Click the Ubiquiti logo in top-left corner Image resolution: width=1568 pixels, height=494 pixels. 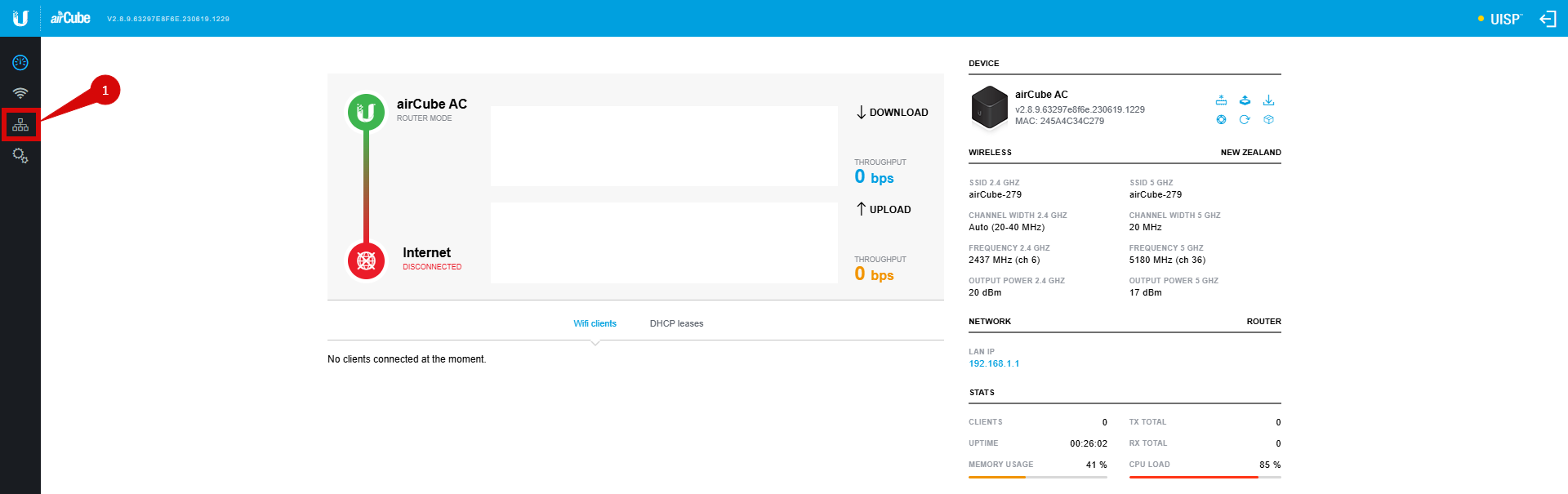coord(20,18)
